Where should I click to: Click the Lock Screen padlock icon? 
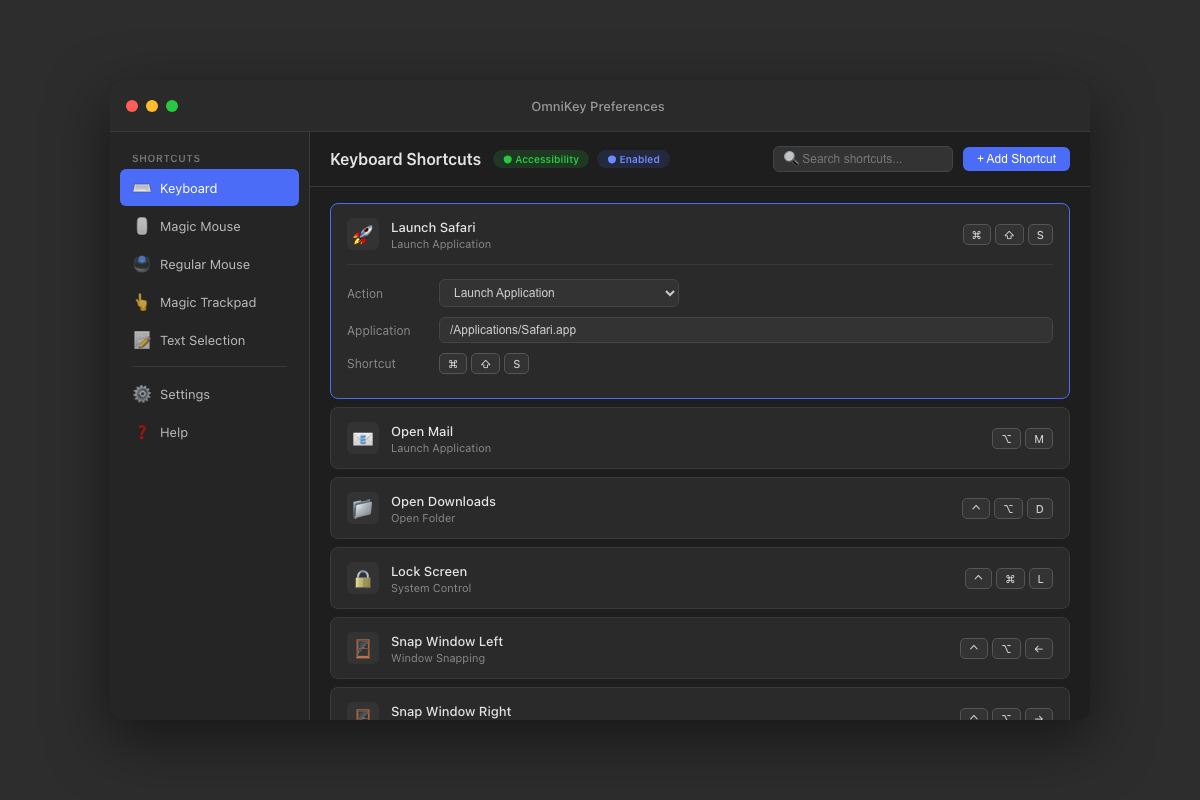362,578
